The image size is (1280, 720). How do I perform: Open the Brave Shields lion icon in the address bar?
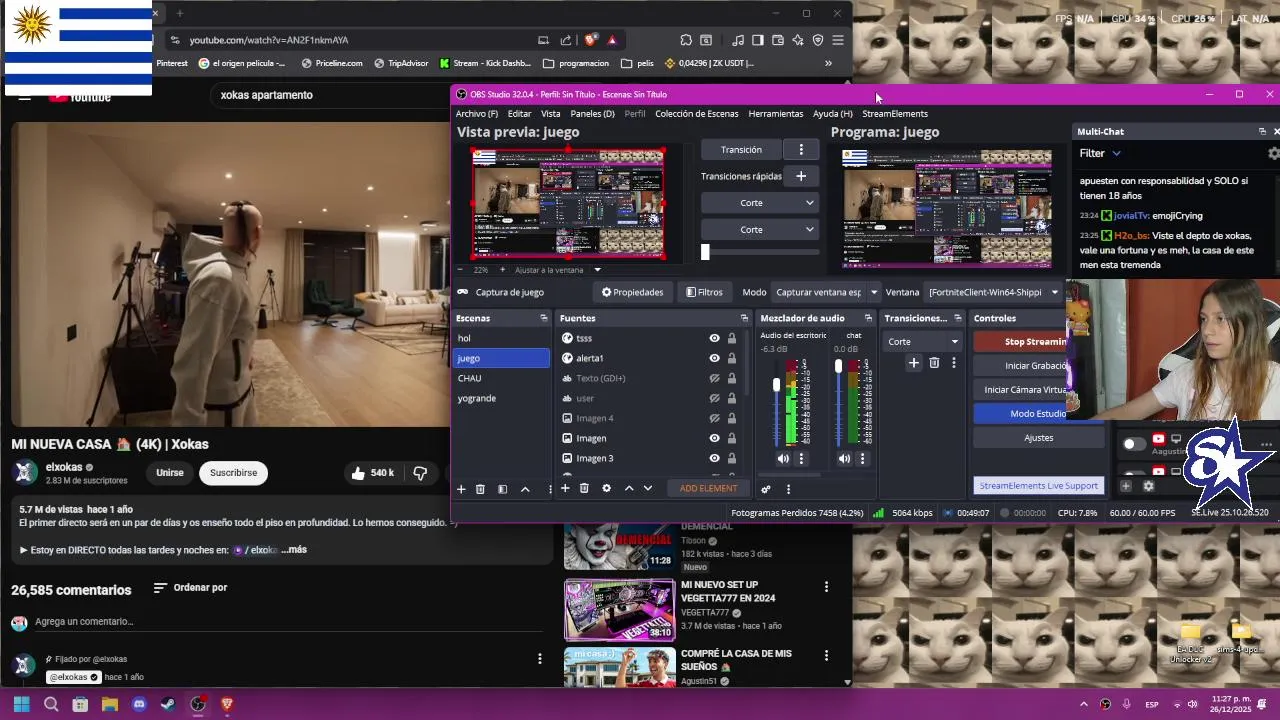click(x=591, y=40)
